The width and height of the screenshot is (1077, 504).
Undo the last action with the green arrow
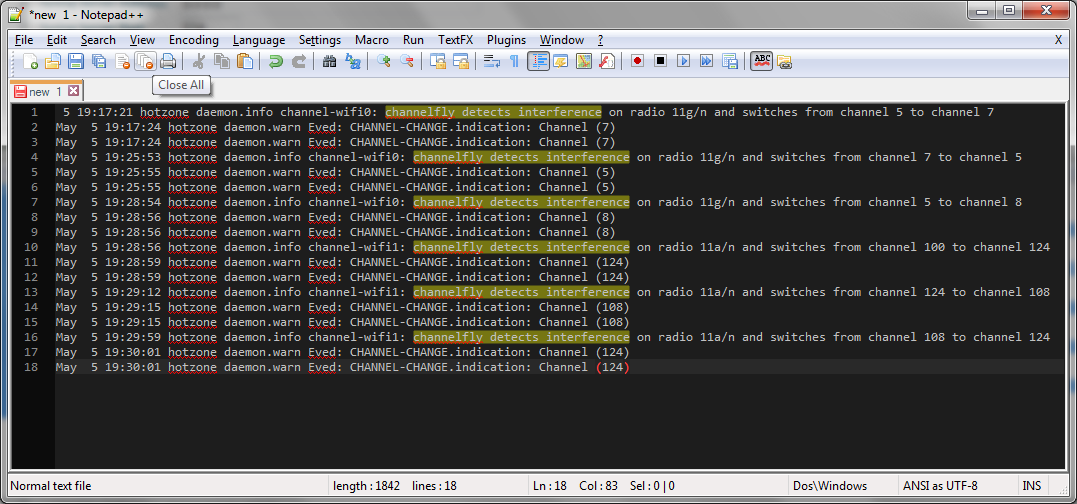tap(275, 62)
